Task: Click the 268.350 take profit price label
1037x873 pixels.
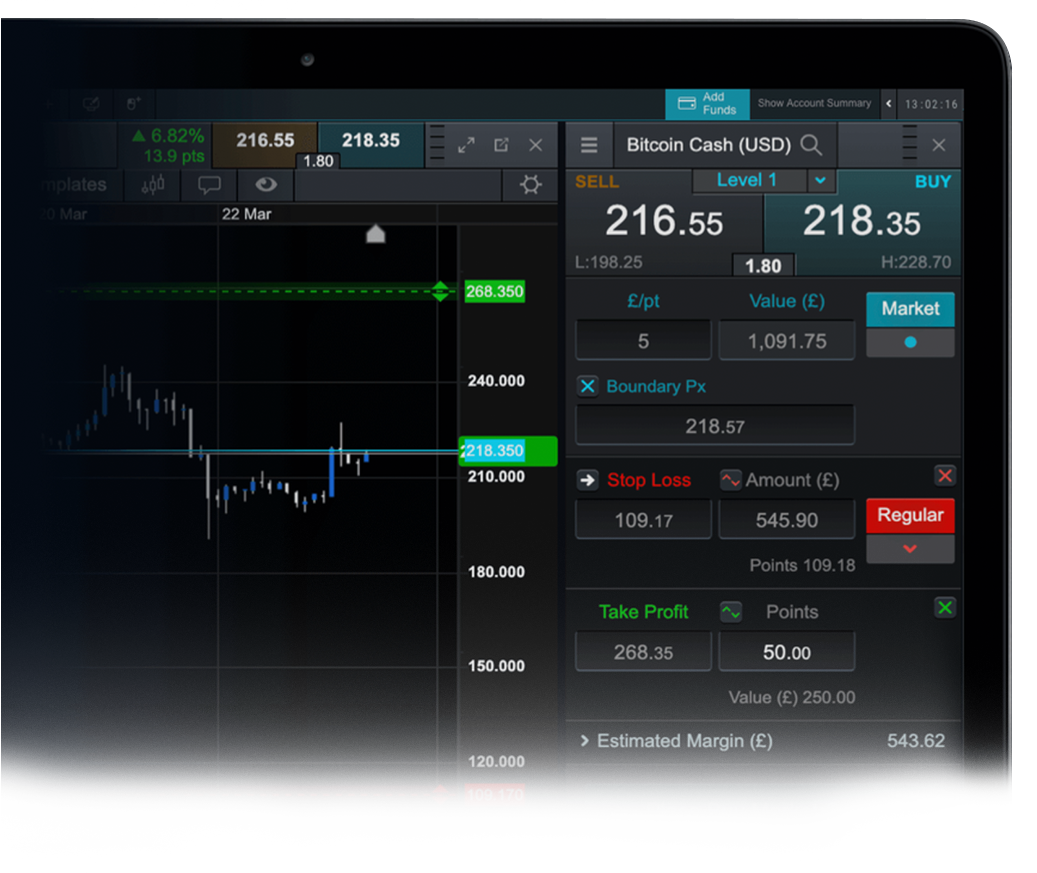Action: tap(495, 291)
